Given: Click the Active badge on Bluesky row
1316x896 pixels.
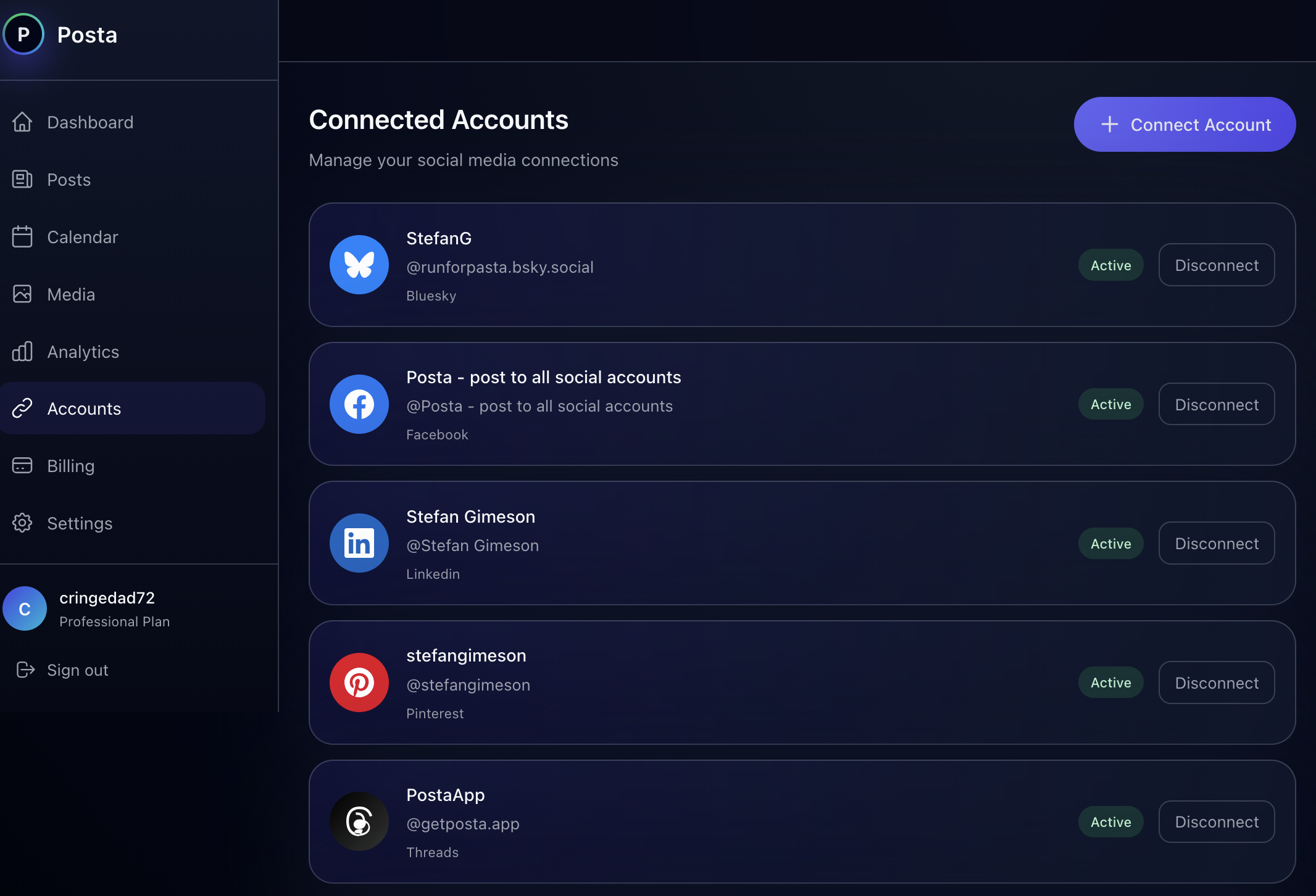Looking at the screenshot, I should tap(1111, 265).
